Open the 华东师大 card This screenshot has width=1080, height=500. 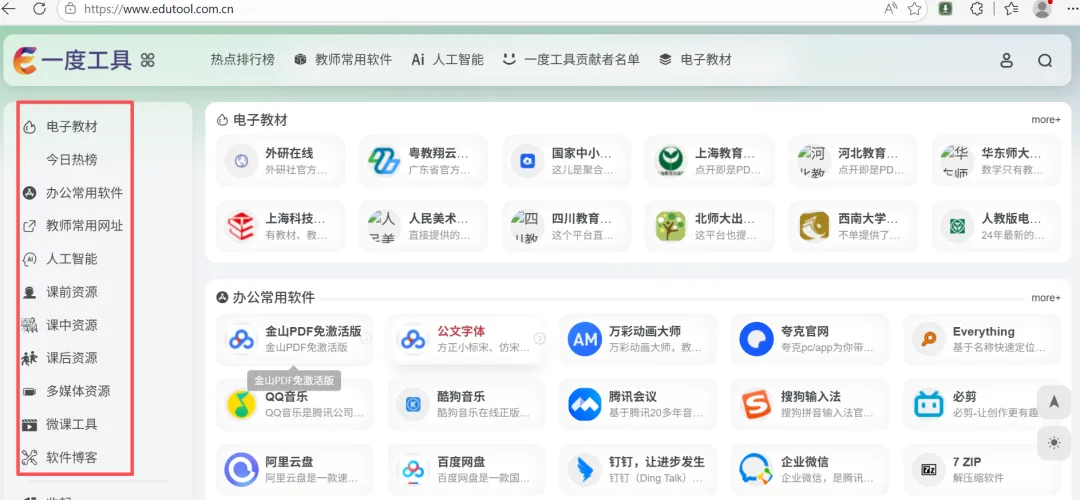(x=996, y=160)
